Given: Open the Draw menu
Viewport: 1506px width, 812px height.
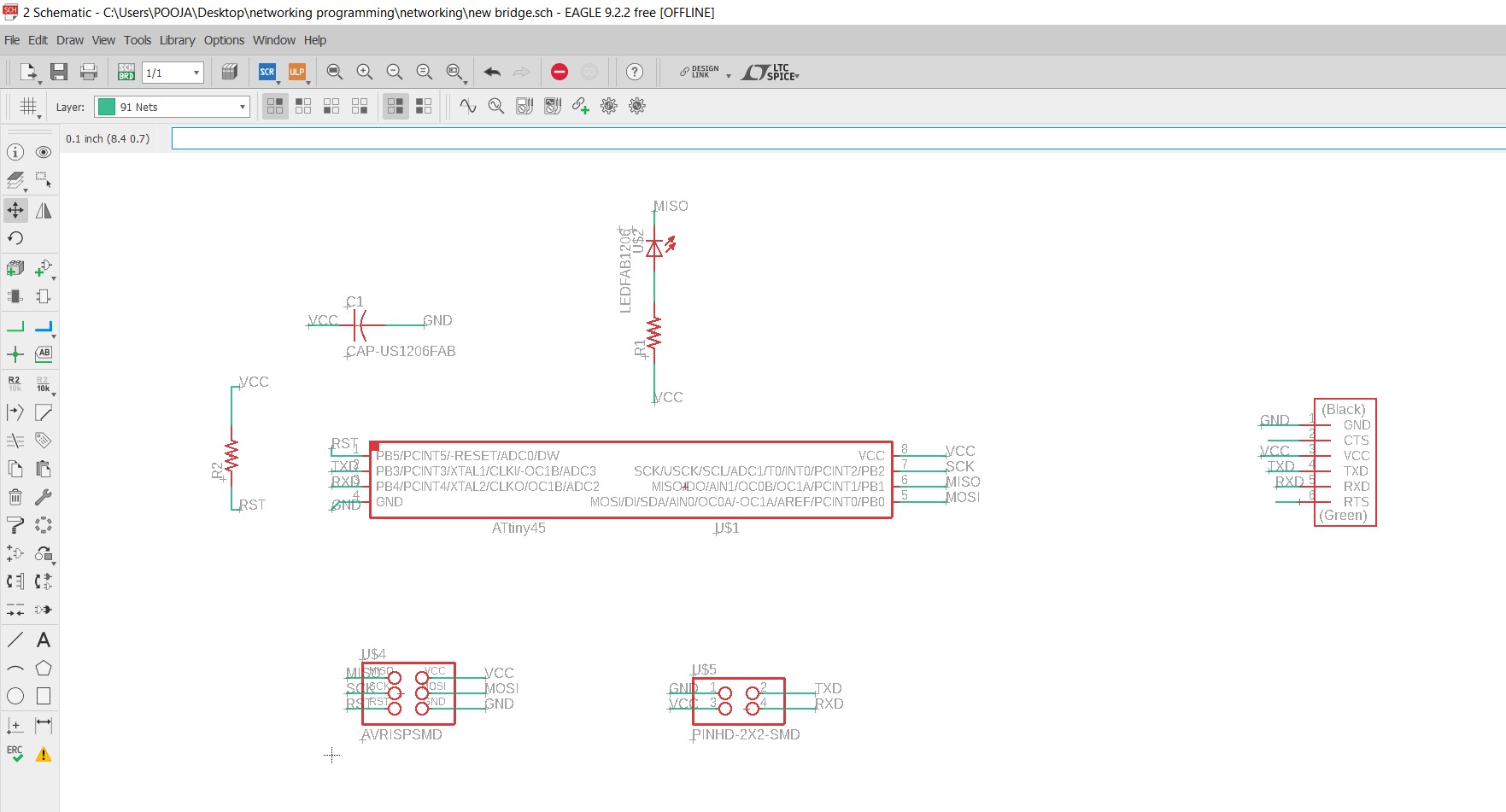Looking at the screenshot, I should [70, 40].
